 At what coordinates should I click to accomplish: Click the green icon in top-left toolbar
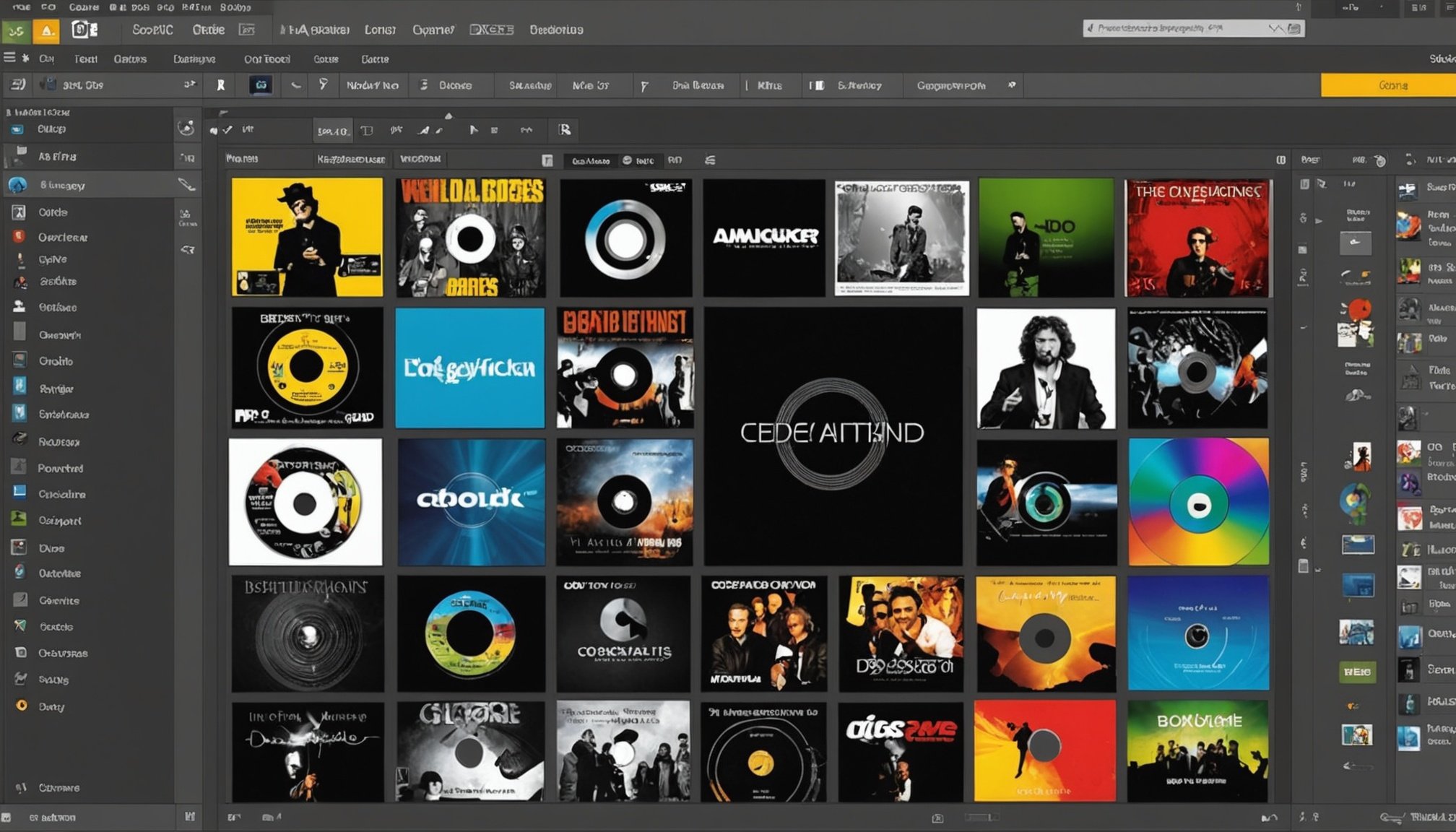coord(16,30)
